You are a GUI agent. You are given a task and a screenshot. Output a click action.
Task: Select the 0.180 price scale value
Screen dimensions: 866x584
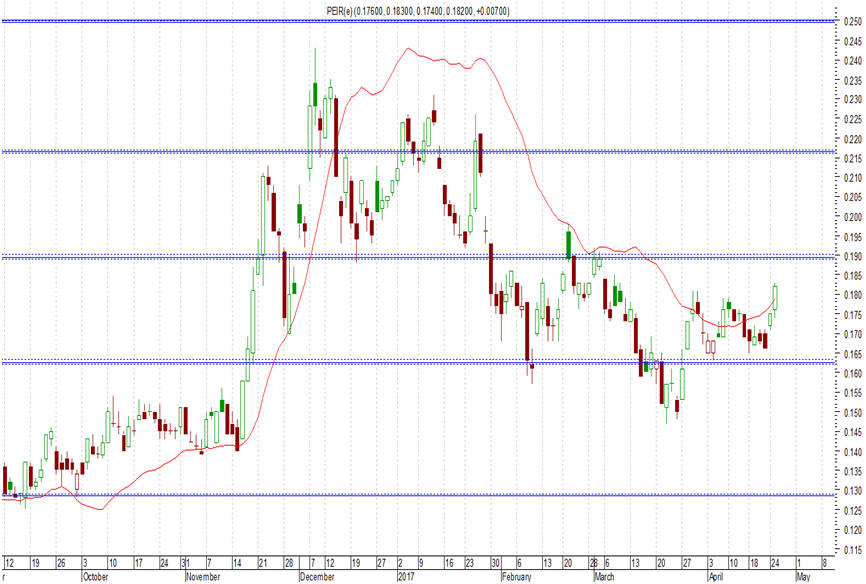[x=853, y=295]
